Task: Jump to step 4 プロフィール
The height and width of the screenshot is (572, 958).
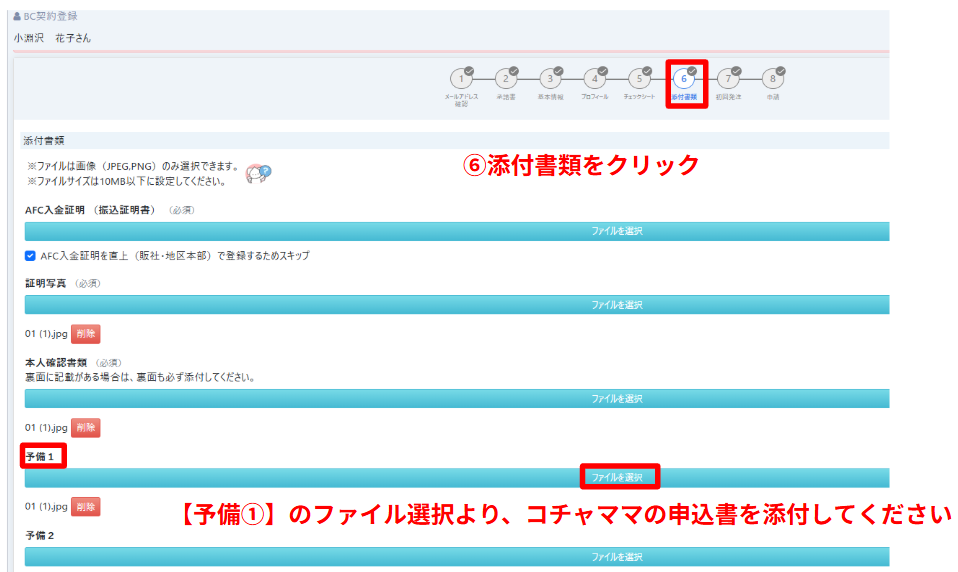Action: [x=594, y=79]
